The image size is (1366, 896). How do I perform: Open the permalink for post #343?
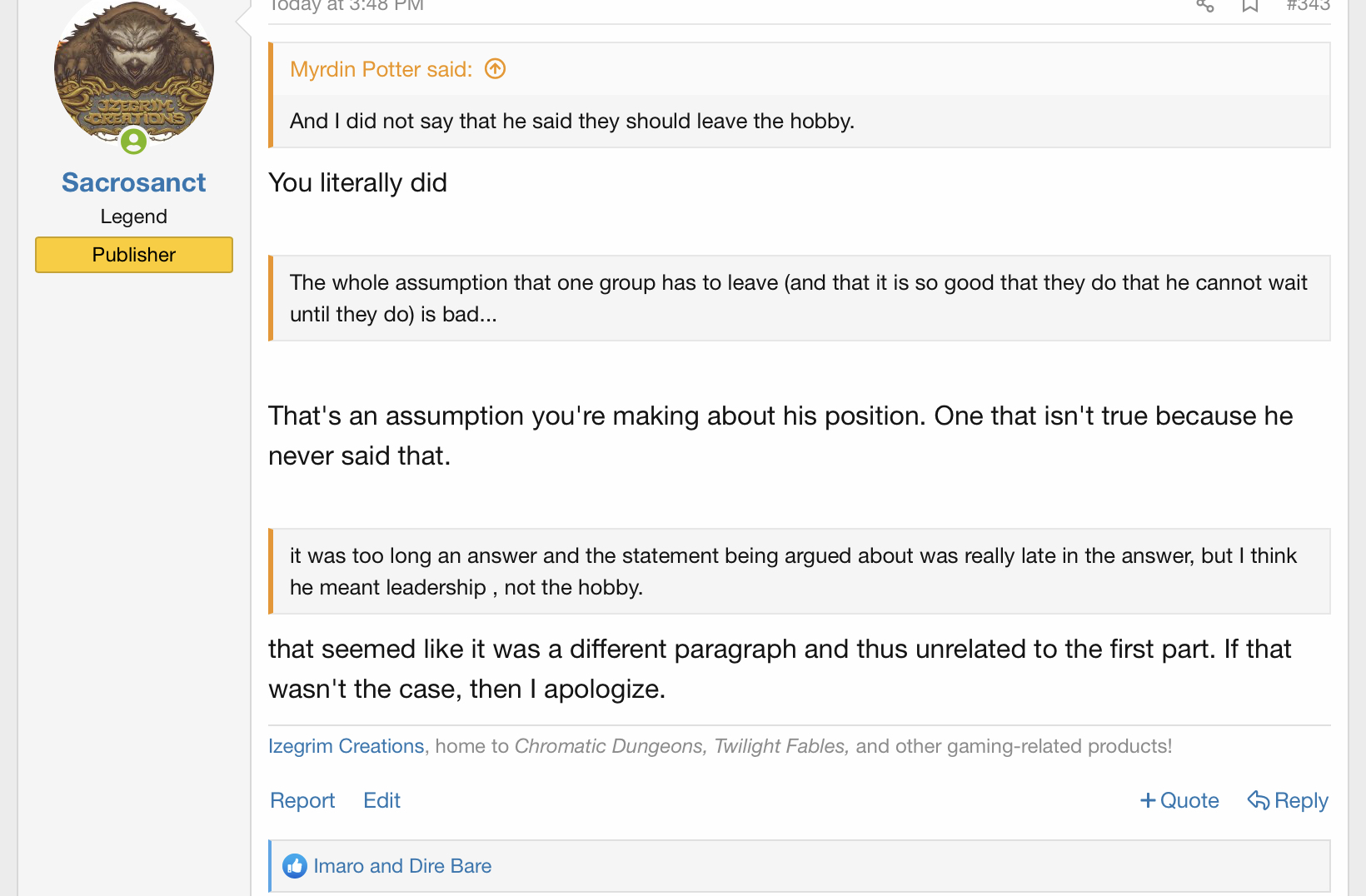tap(1308, 6)
